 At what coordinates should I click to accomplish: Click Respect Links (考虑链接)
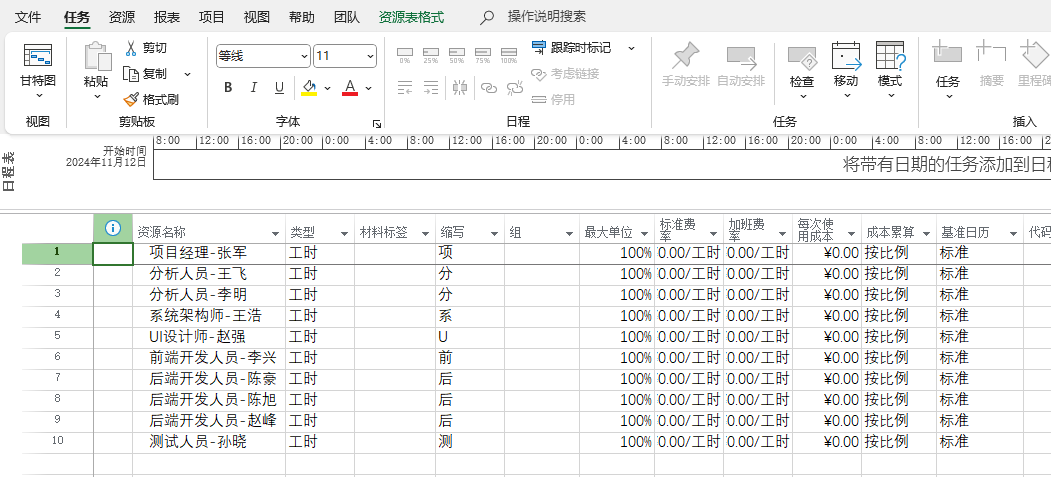(565, 74)
